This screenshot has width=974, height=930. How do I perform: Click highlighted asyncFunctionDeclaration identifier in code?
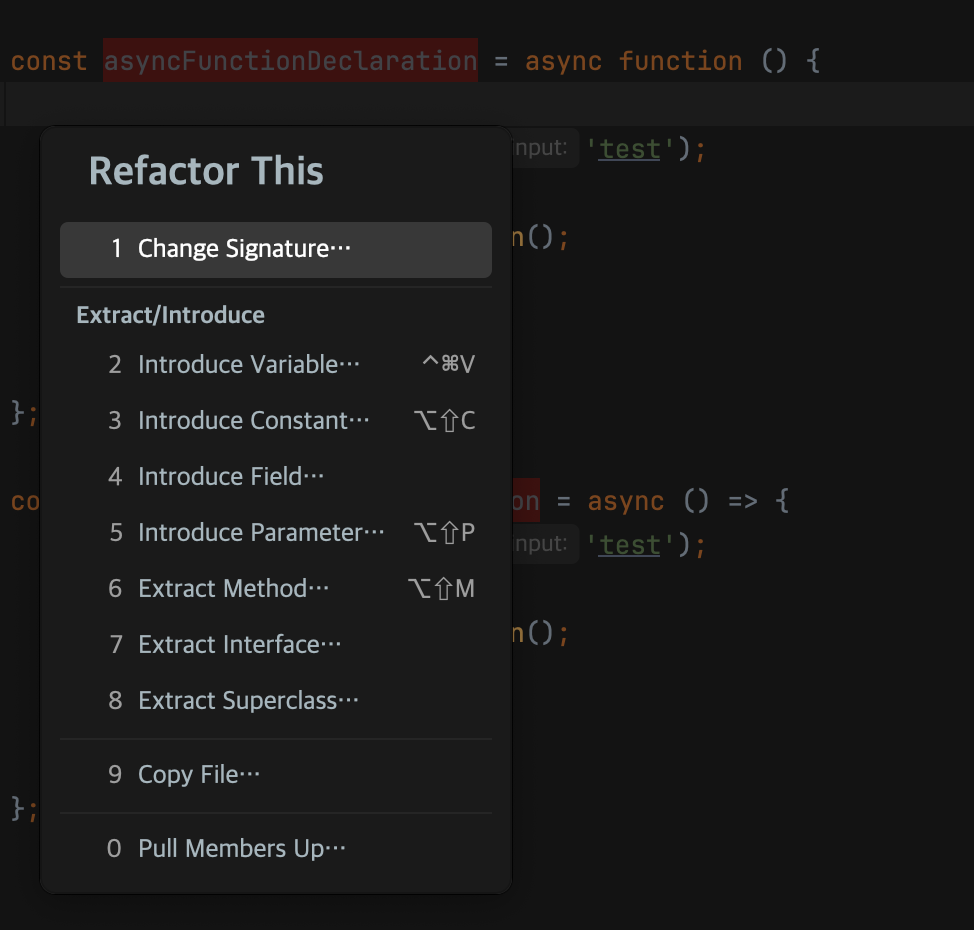[x=290, y=61]
